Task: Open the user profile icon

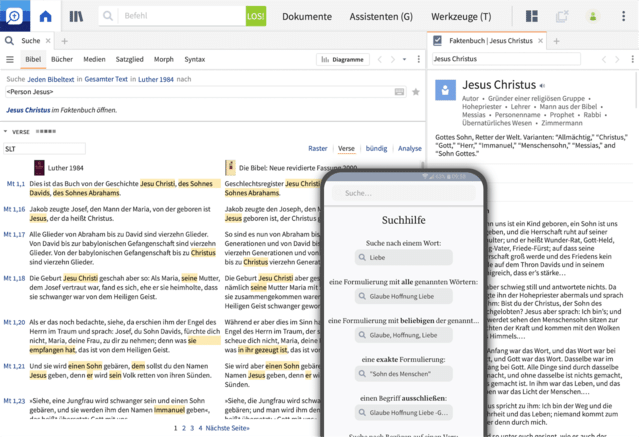Action: pos(593,16)
